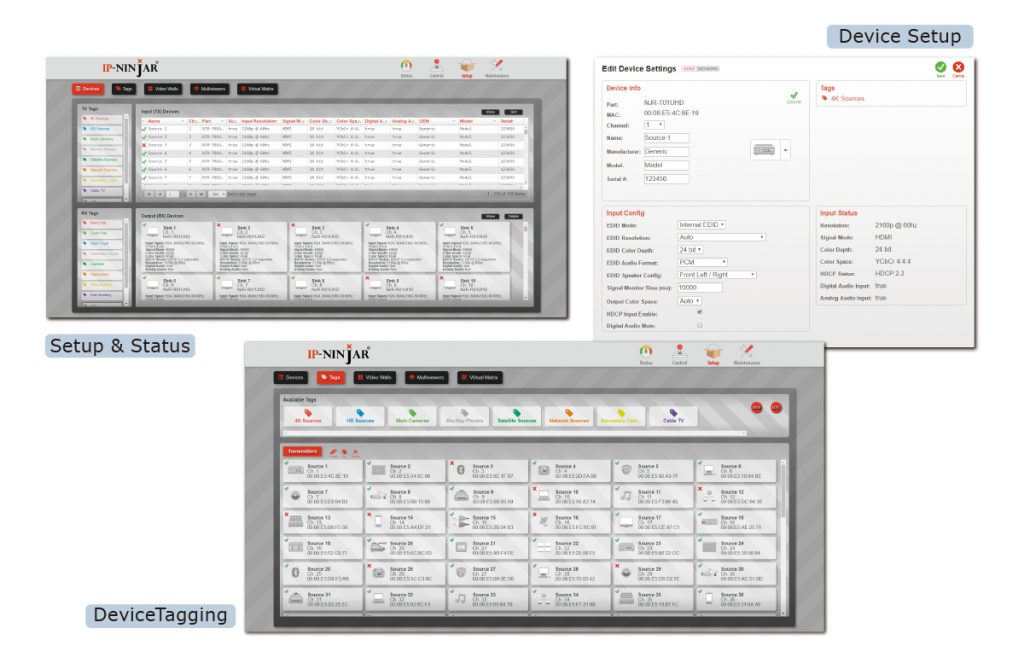Click the Transmitters button above source grid
Screen dimensions: 1024x663
301,451
